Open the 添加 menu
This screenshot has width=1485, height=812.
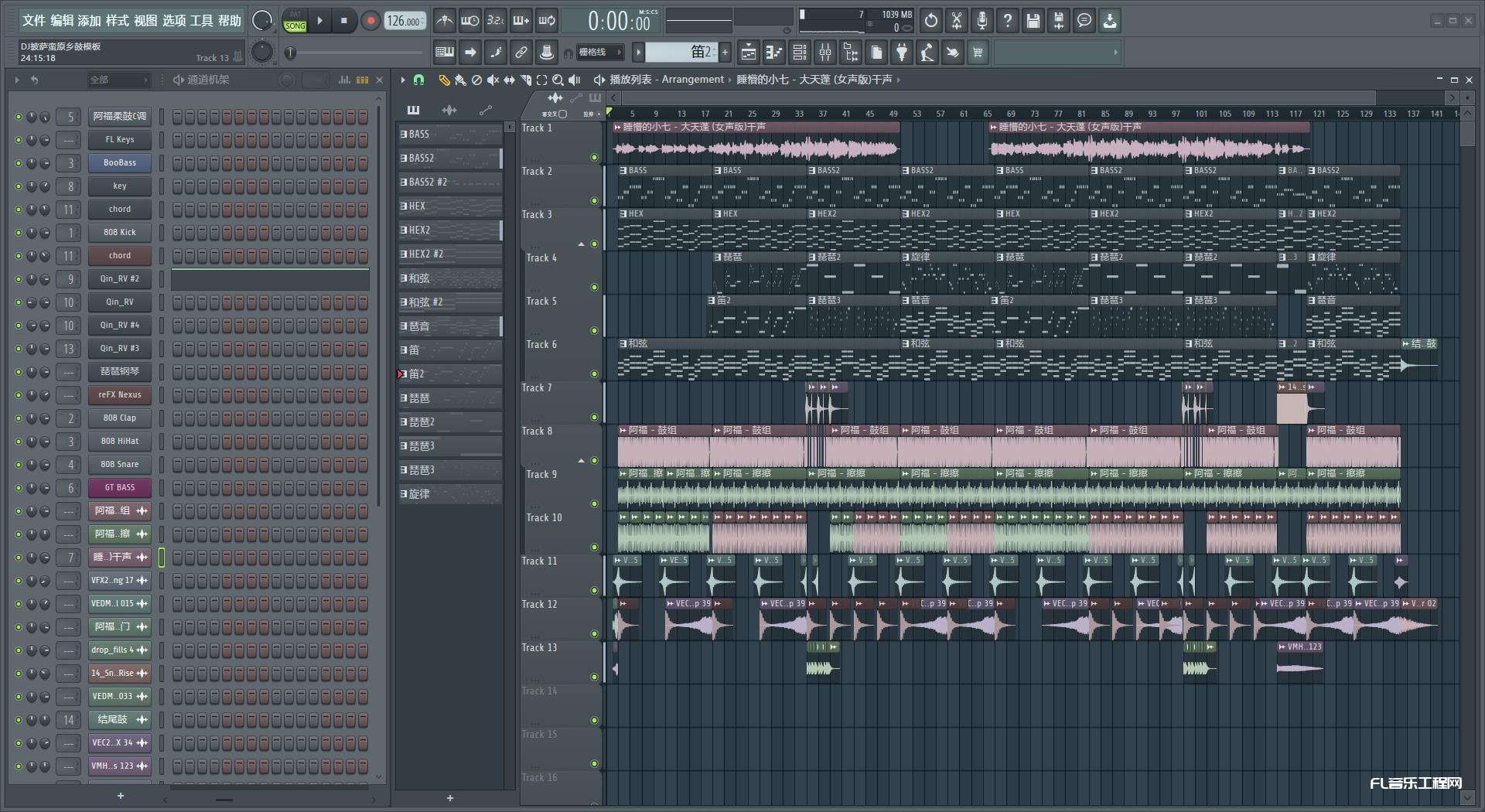point(90,21)
